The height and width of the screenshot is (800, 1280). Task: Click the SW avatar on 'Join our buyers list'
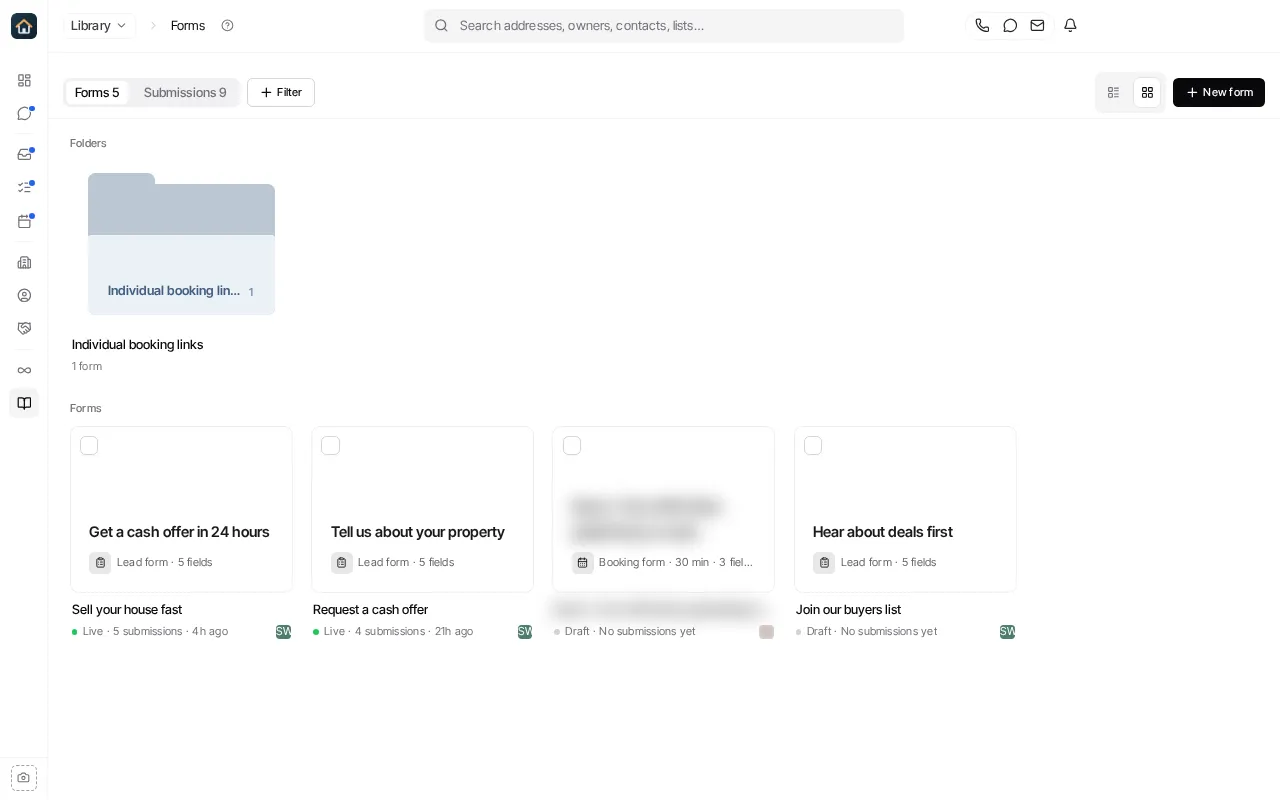coord(1008,631)
